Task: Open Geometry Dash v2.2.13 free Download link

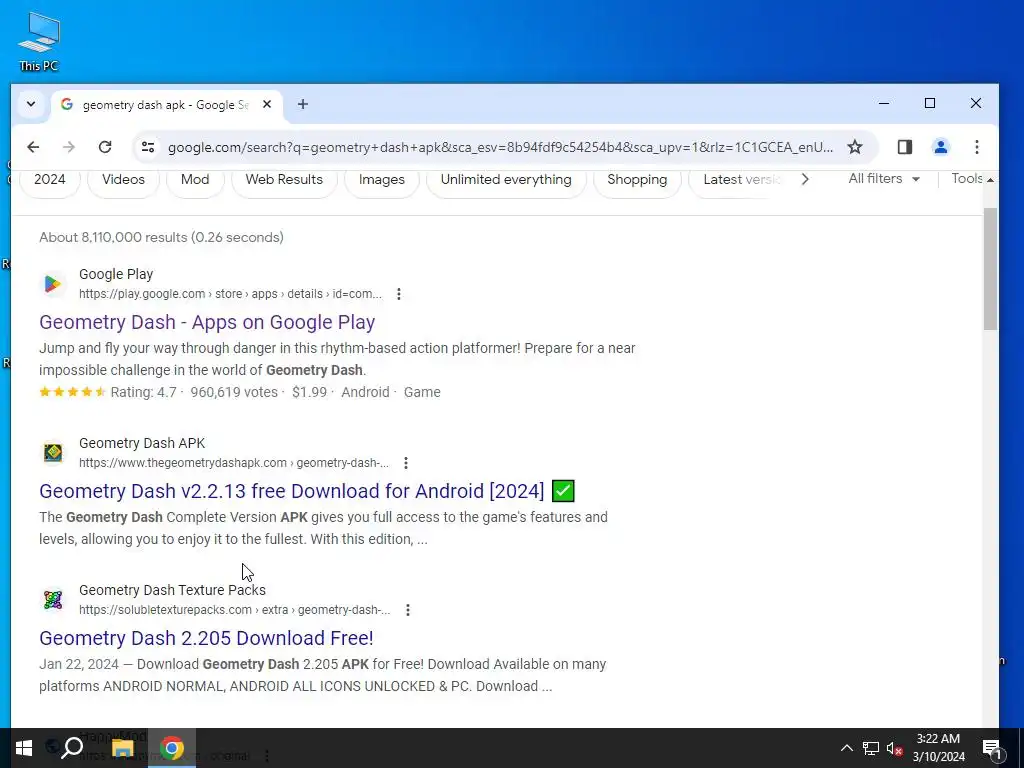Action: (291, 491)
